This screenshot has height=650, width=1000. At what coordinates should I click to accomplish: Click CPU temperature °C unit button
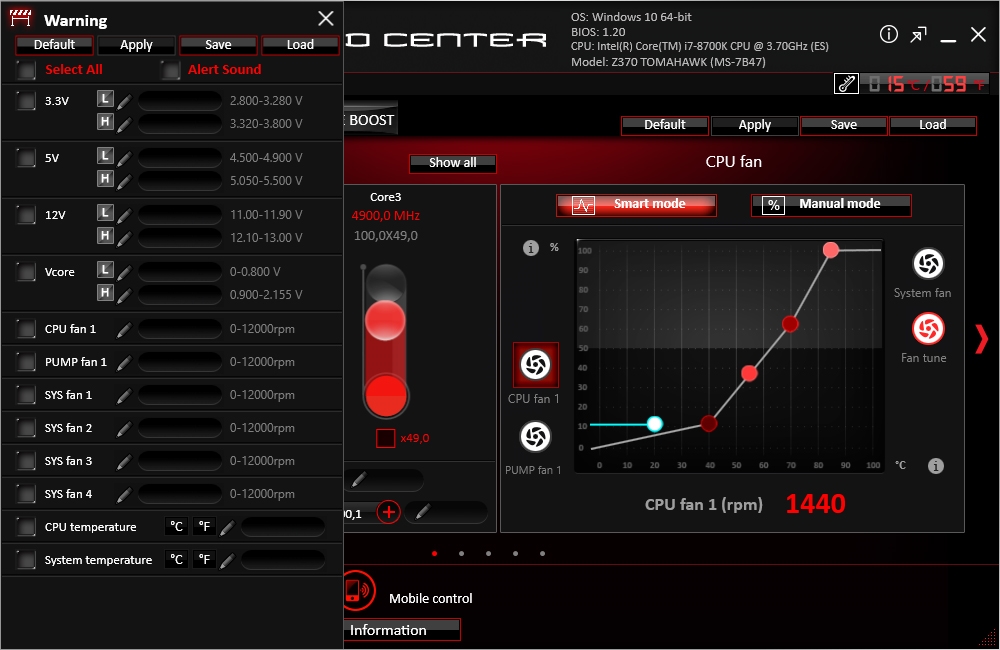(x=177, y=527)
